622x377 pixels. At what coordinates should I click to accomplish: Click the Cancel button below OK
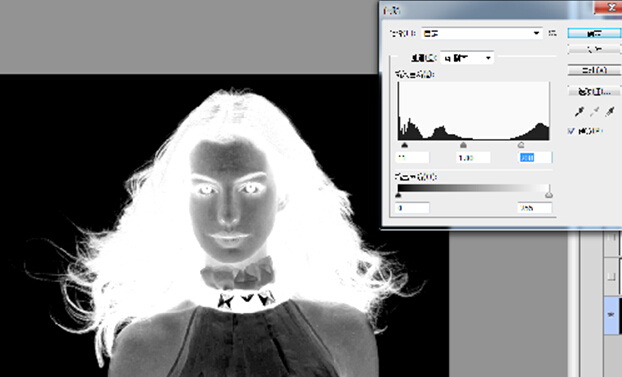[594, 49]
